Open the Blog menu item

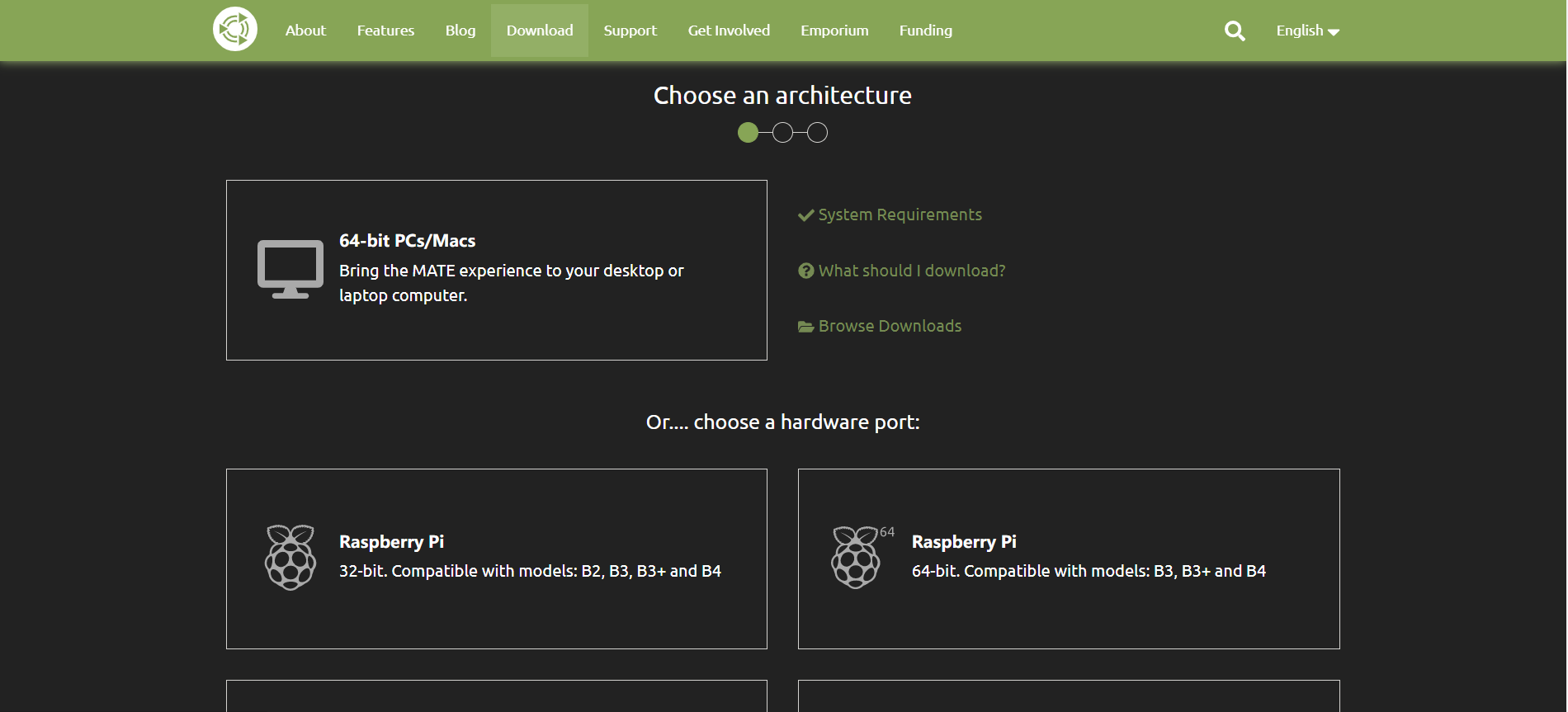(460, 31)
